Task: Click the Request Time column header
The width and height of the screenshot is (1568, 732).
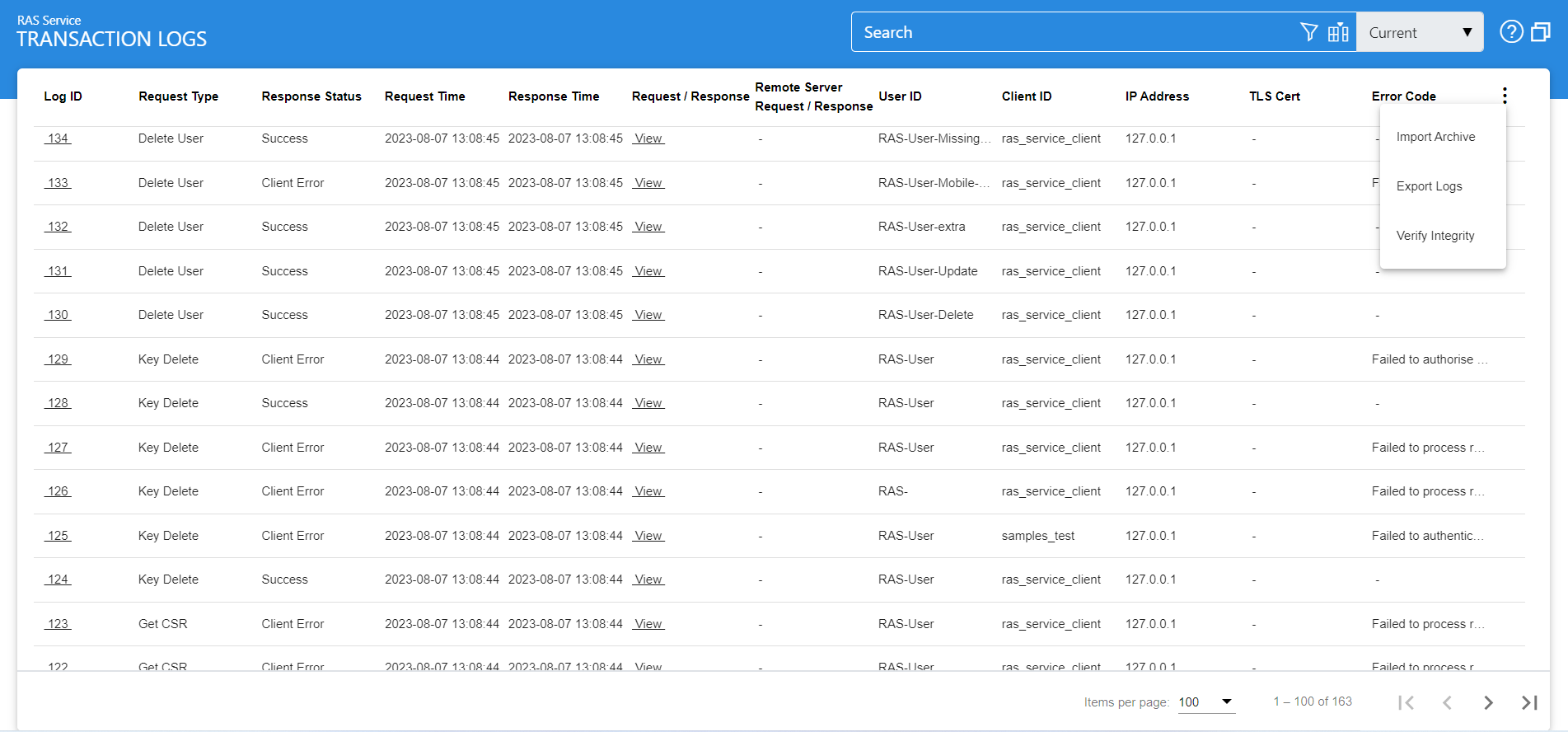Action: coord(424,96)
